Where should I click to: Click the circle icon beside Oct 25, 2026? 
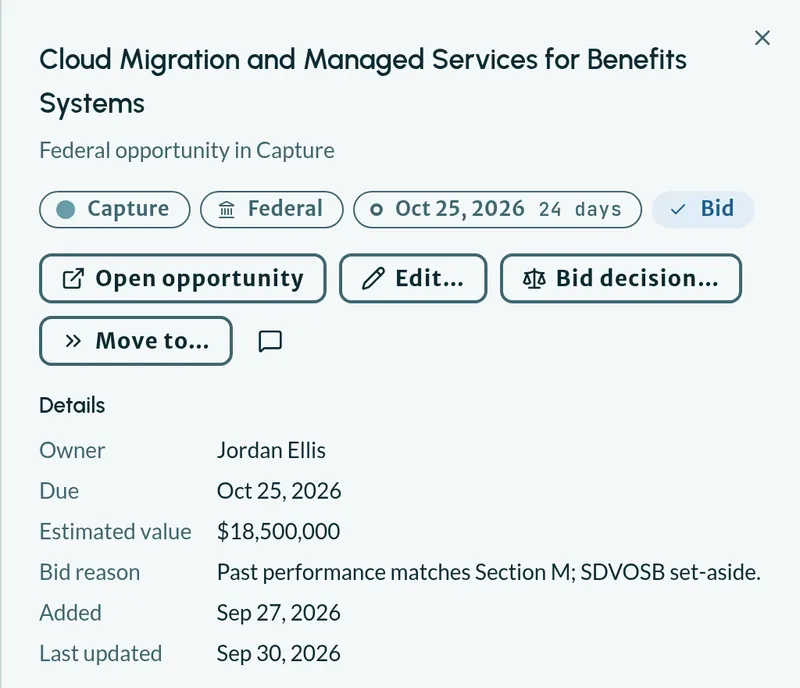point(377,209)
